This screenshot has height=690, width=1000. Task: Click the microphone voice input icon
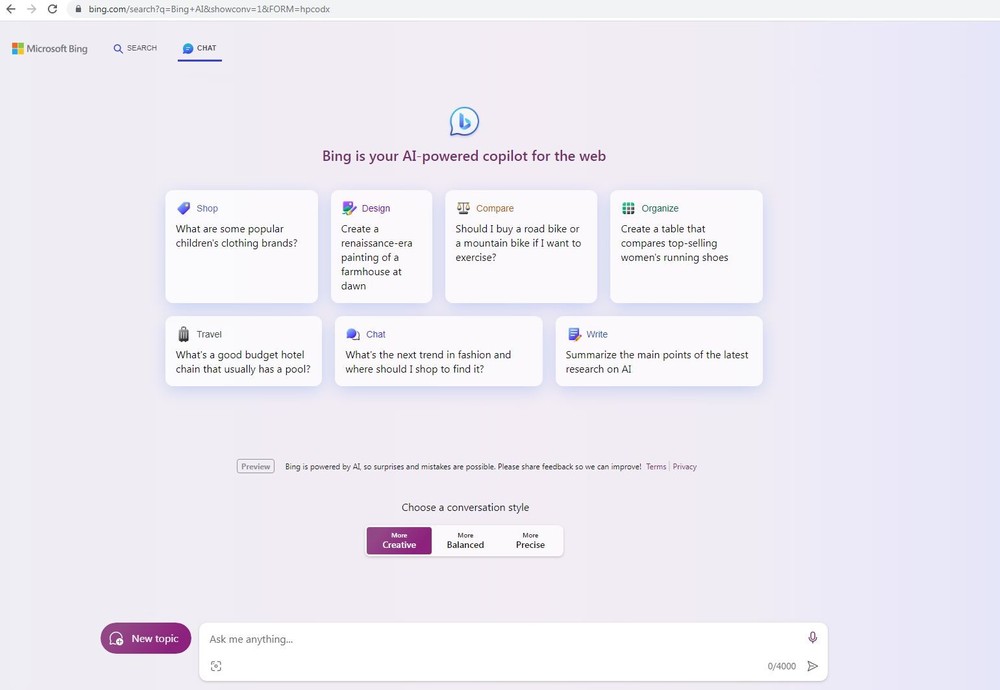tap(812, 637)
